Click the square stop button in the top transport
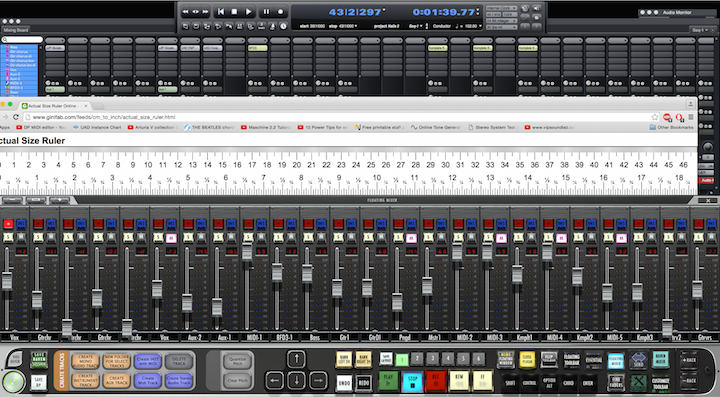 234,12
